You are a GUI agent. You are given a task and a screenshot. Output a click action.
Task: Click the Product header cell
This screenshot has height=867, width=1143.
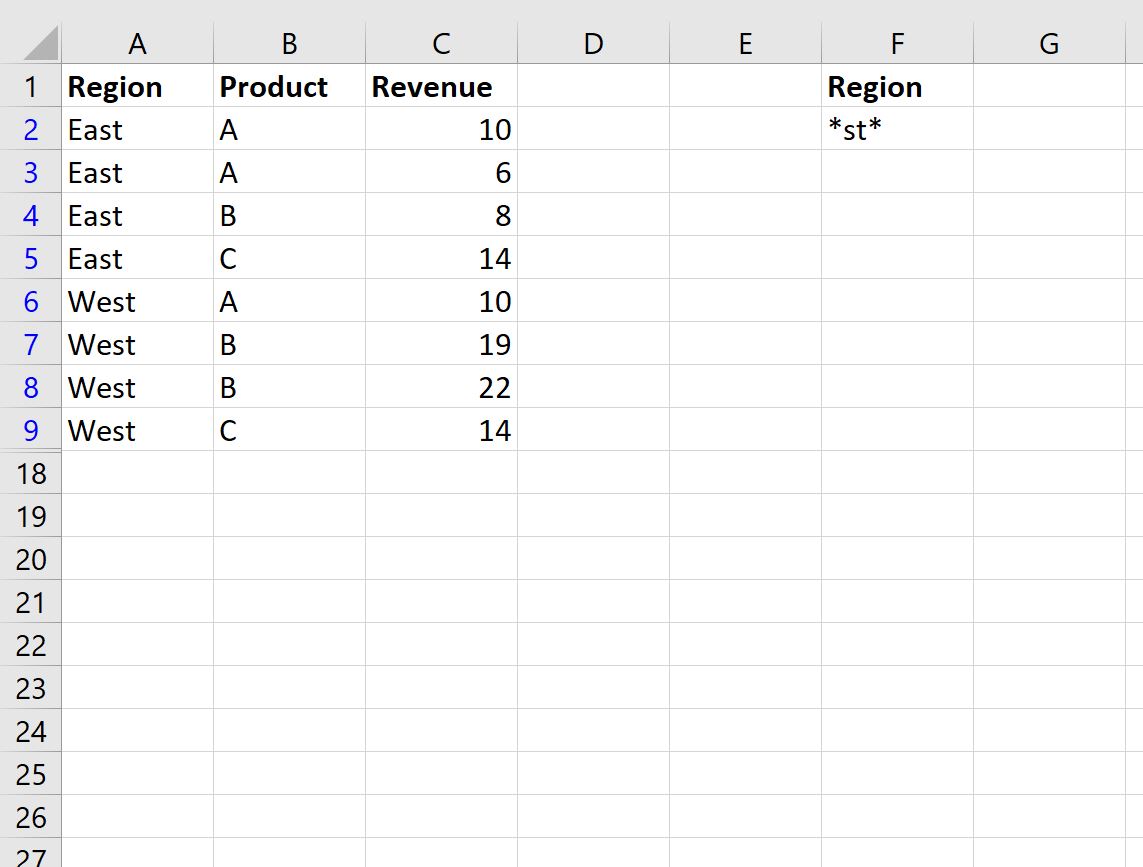tap(289, 86)
